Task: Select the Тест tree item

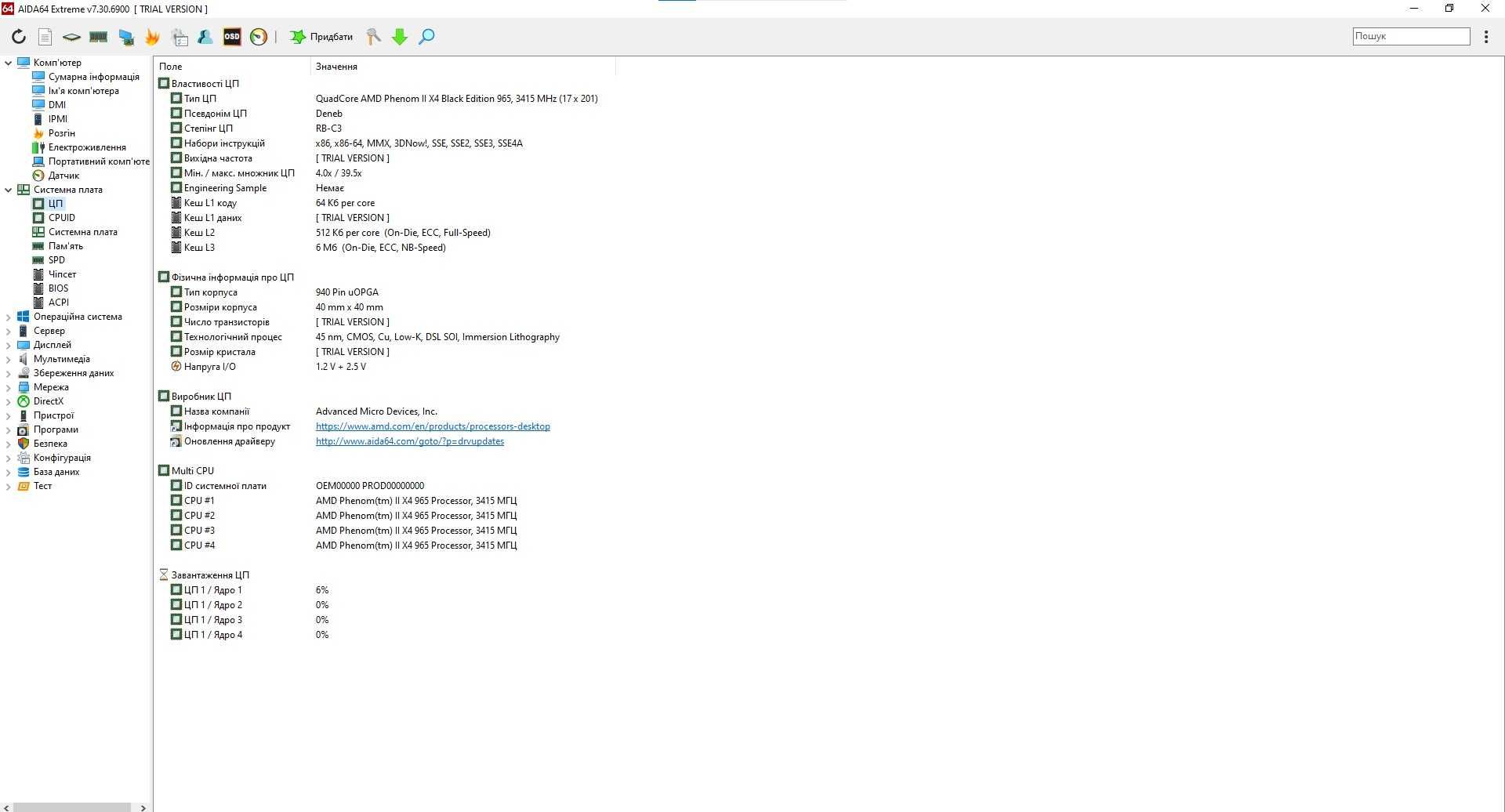Action: point(42,486)
